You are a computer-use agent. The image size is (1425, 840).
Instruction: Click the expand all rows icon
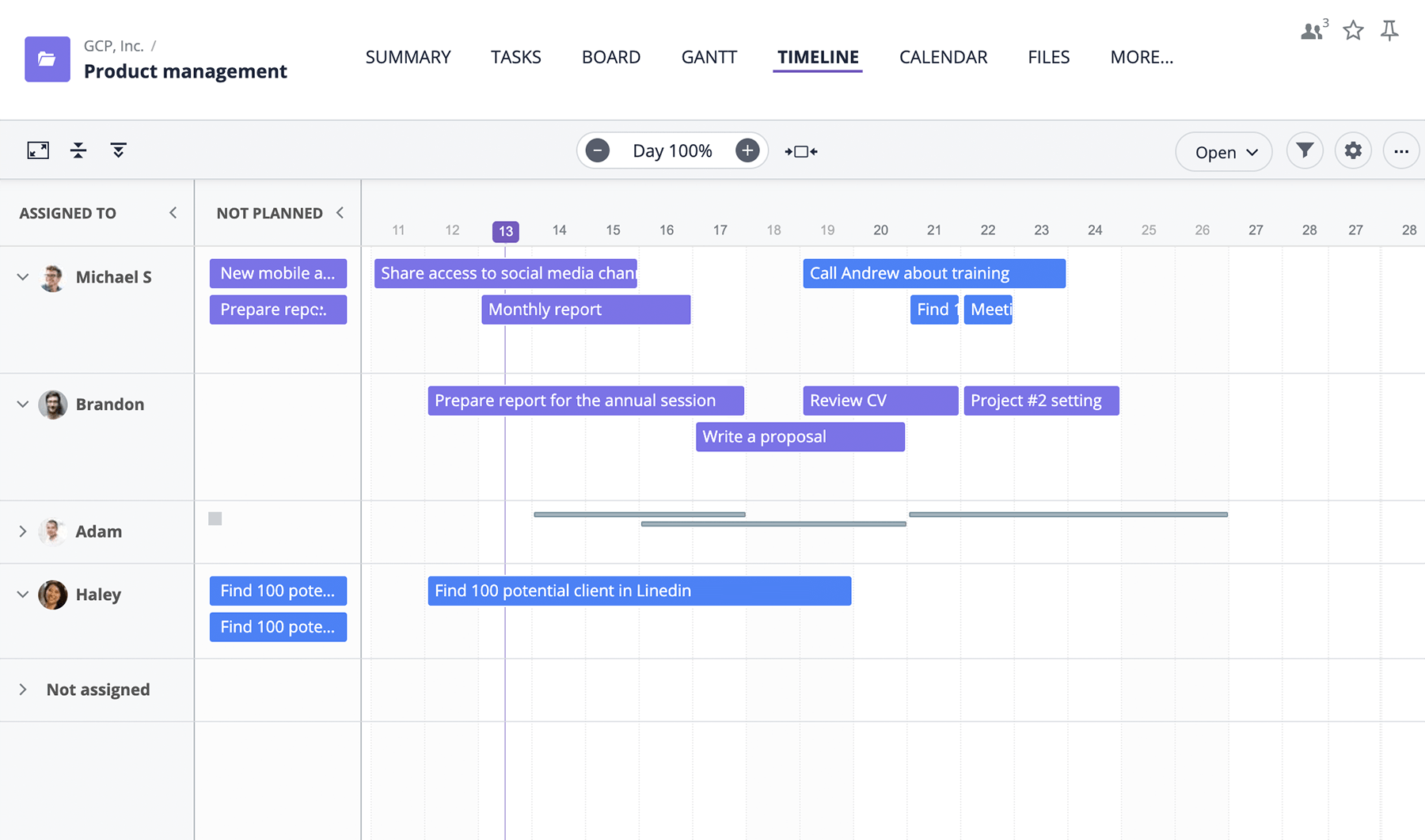point(118,150)
